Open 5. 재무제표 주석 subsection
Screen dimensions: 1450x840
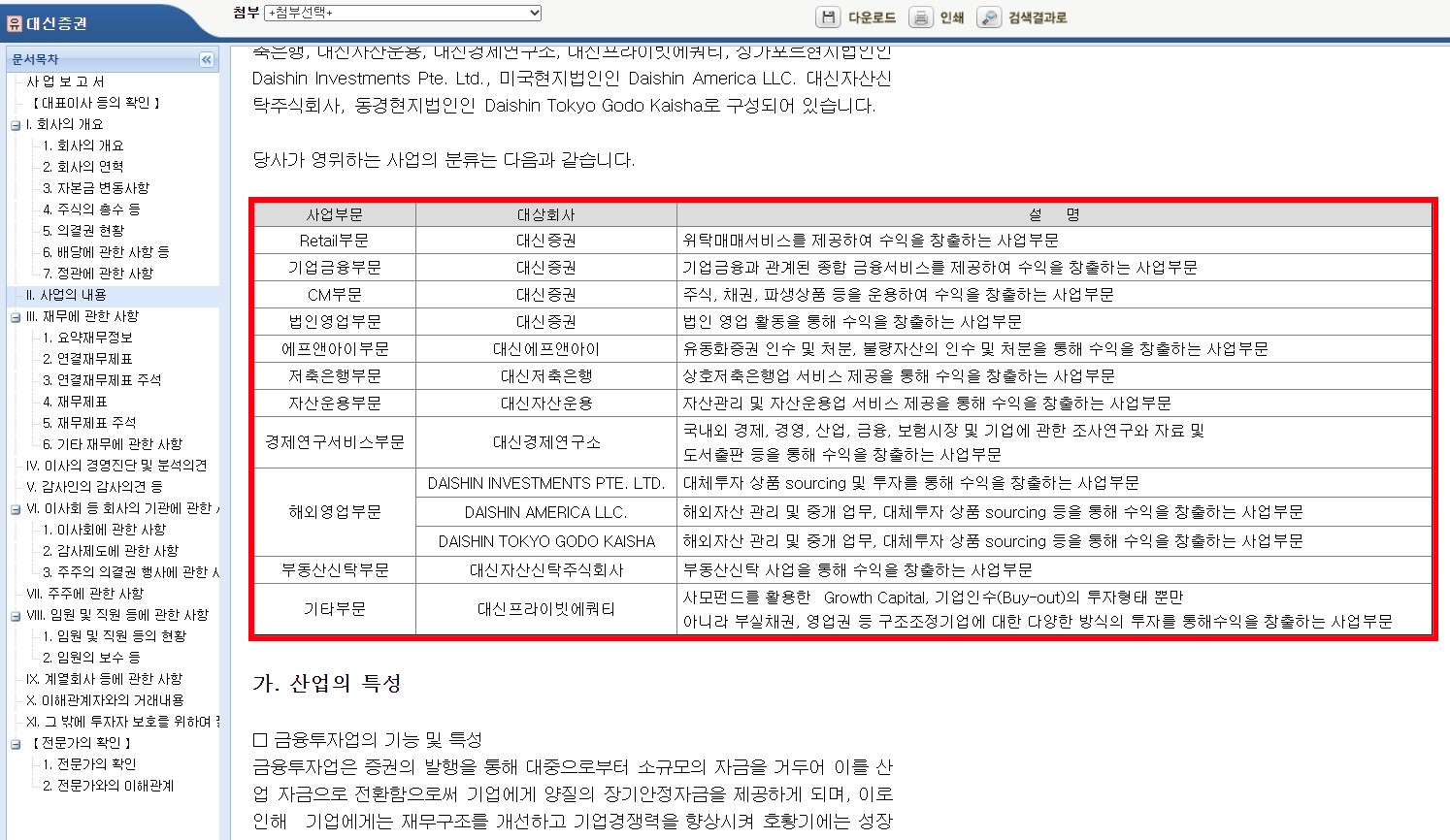point(89,423)
